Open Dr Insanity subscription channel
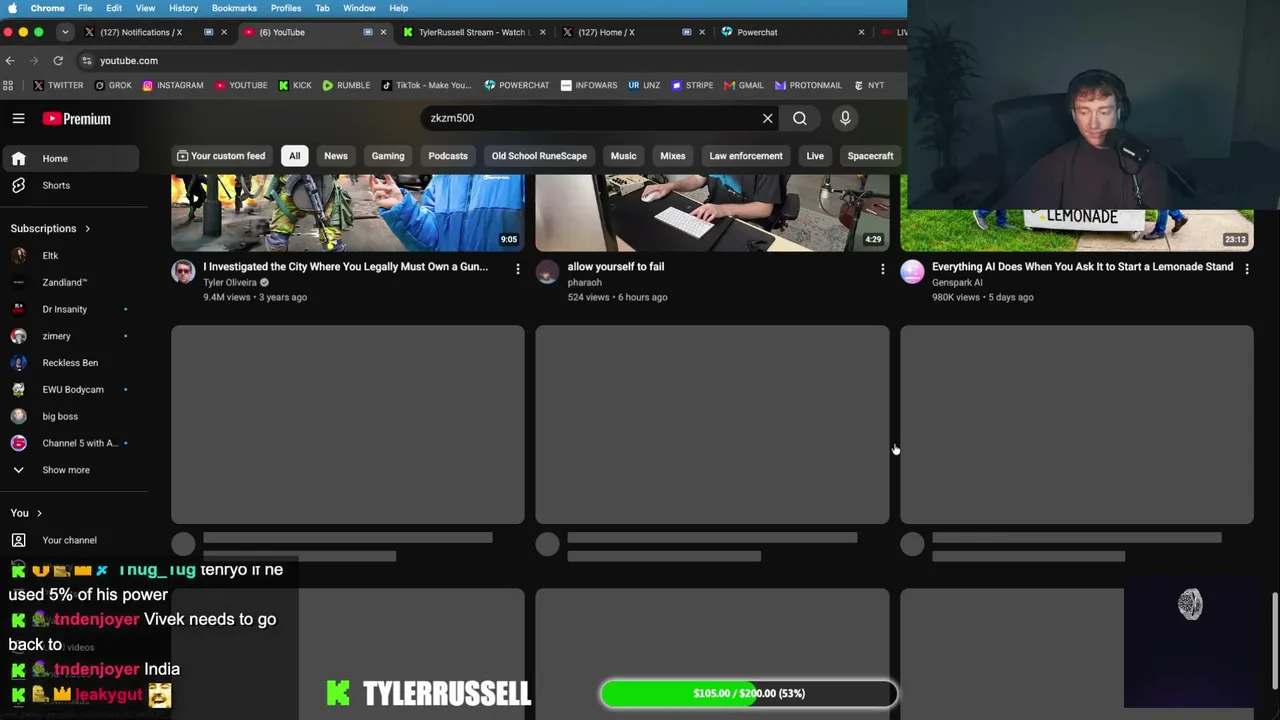1280x720 pixels. click(x=70, y=309)
